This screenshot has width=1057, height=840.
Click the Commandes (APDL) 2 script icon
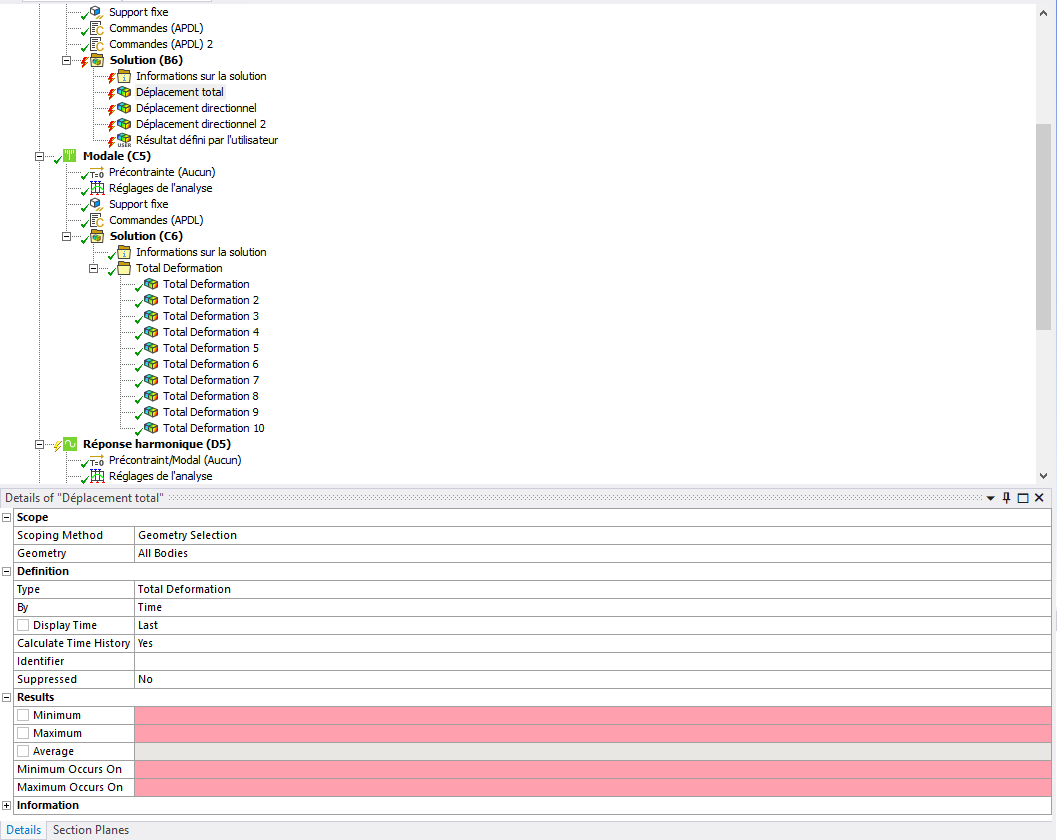pos(96,44)
